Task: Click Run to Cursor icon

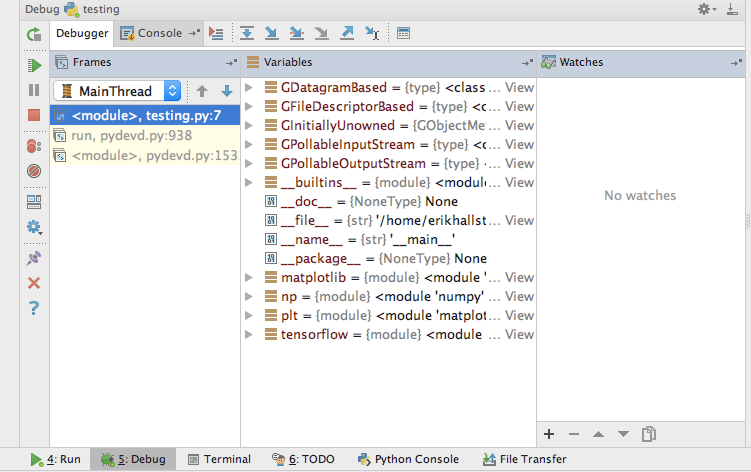Action: pos(371,33)
